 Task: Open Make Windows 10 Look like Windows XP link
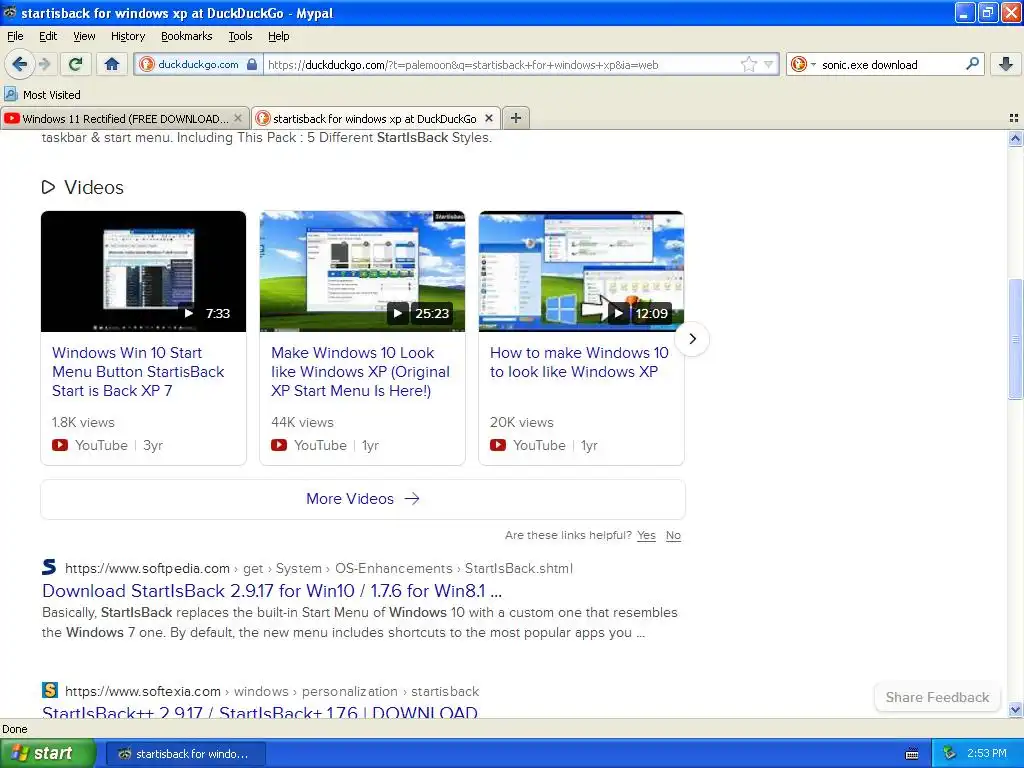click(360, 372)
